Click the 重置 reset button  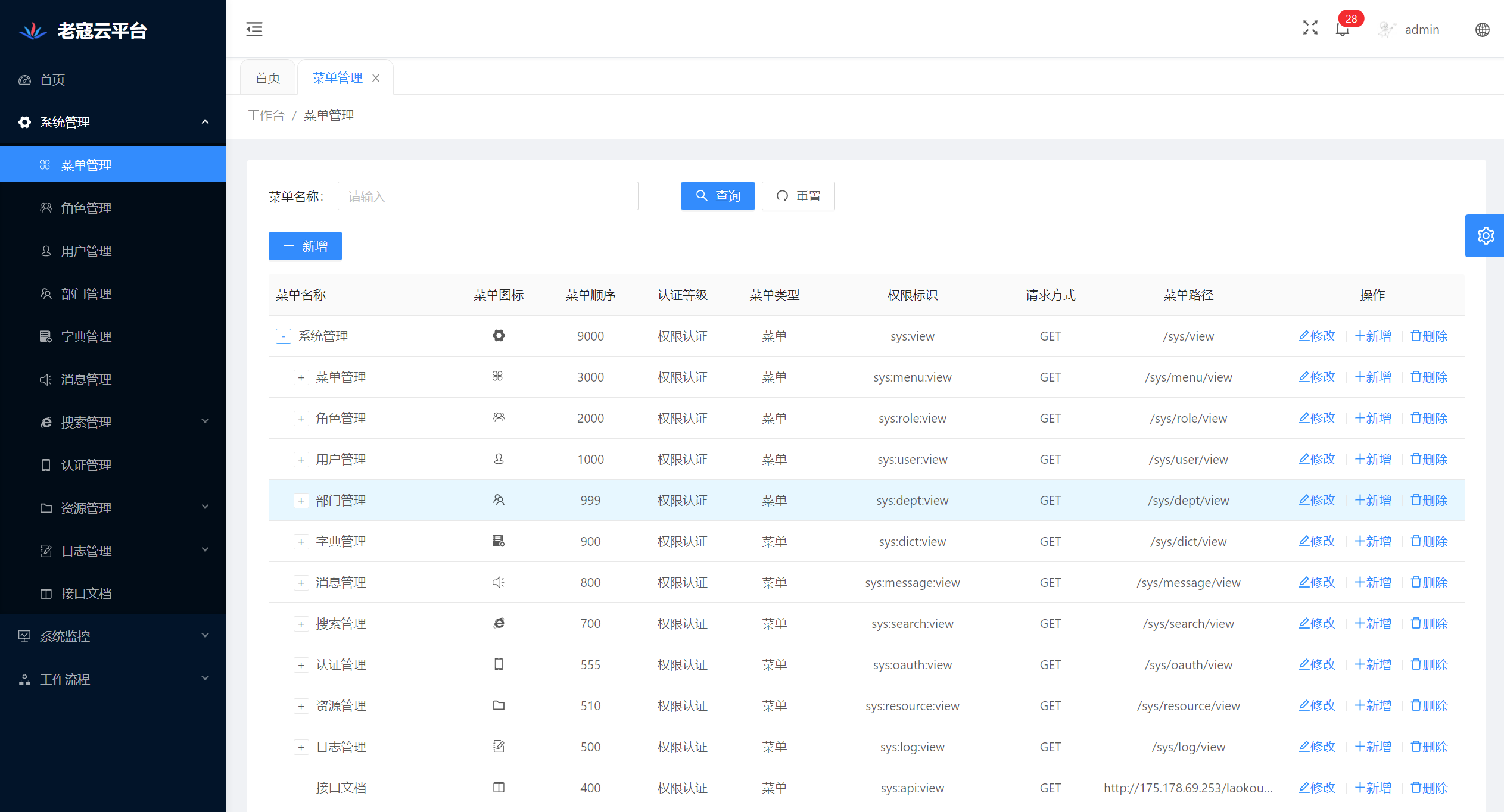click(x=798, y=196)
